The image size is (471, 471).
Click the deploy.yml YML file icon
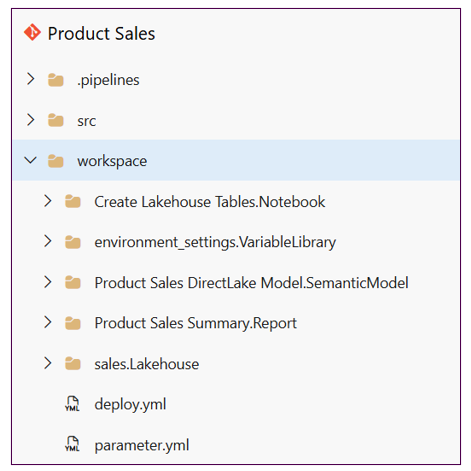(72, 404)
